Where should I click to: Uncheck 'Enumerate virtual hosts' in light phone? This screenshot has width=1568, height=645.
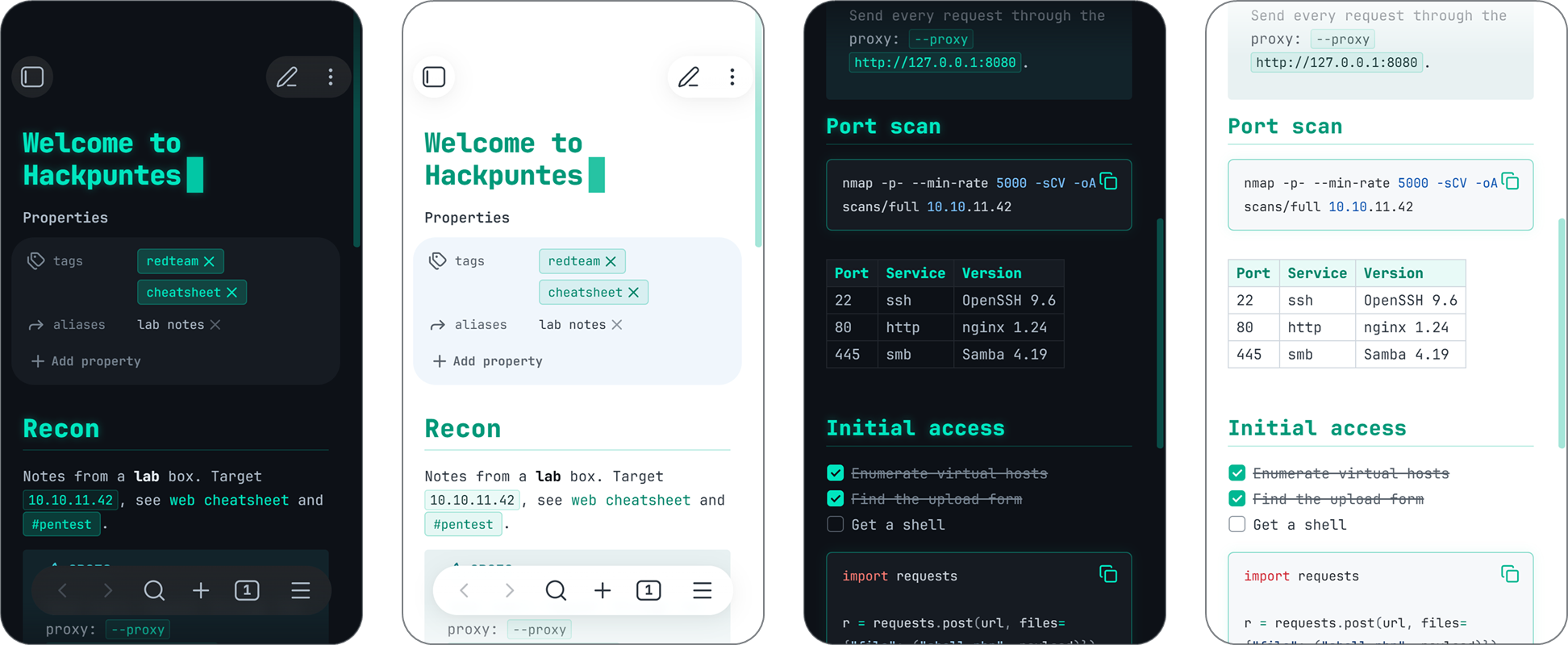click(1237, 472)
